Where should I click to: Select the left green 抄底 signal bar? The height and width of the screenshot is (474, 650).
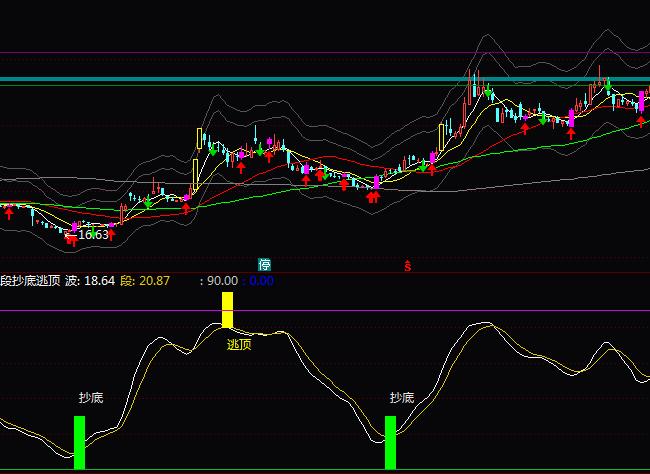click(80, 442)
